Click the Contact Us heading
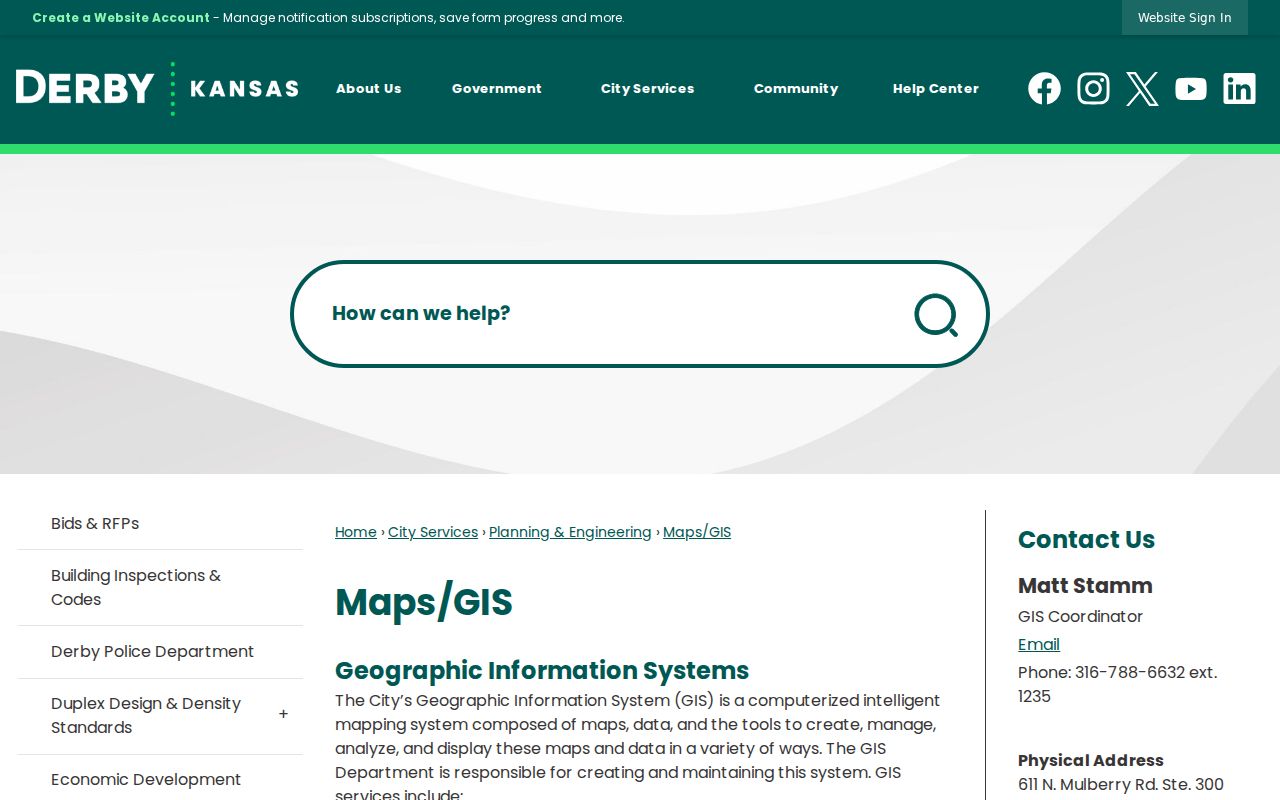This screenshot has height=800, width=1280. 1086,539
